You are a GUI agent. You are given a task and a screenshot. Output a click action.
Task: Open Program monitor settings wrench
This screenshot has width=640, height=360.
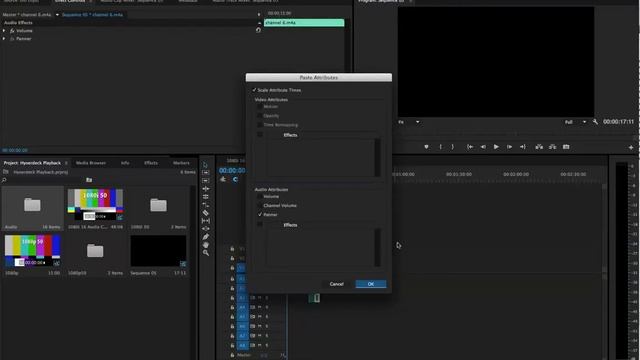pos(595,122)
